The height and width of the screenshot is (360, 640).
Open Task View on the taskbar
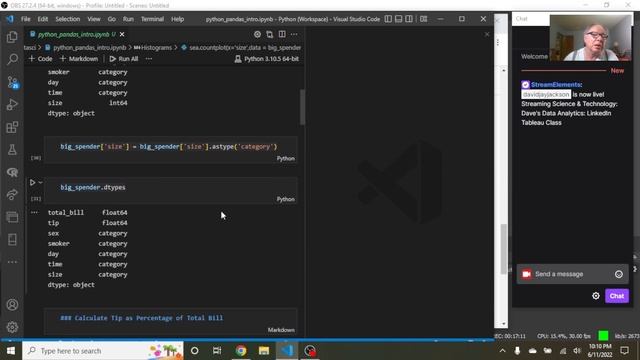point(217,351)
